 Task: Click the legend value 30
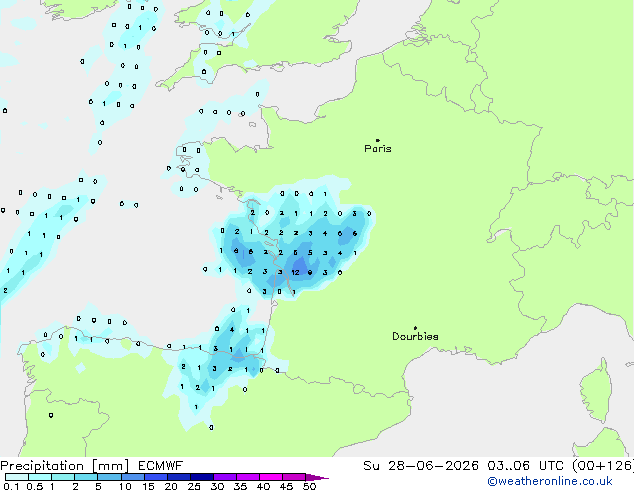pyautogui.click(x=217, y=486)
